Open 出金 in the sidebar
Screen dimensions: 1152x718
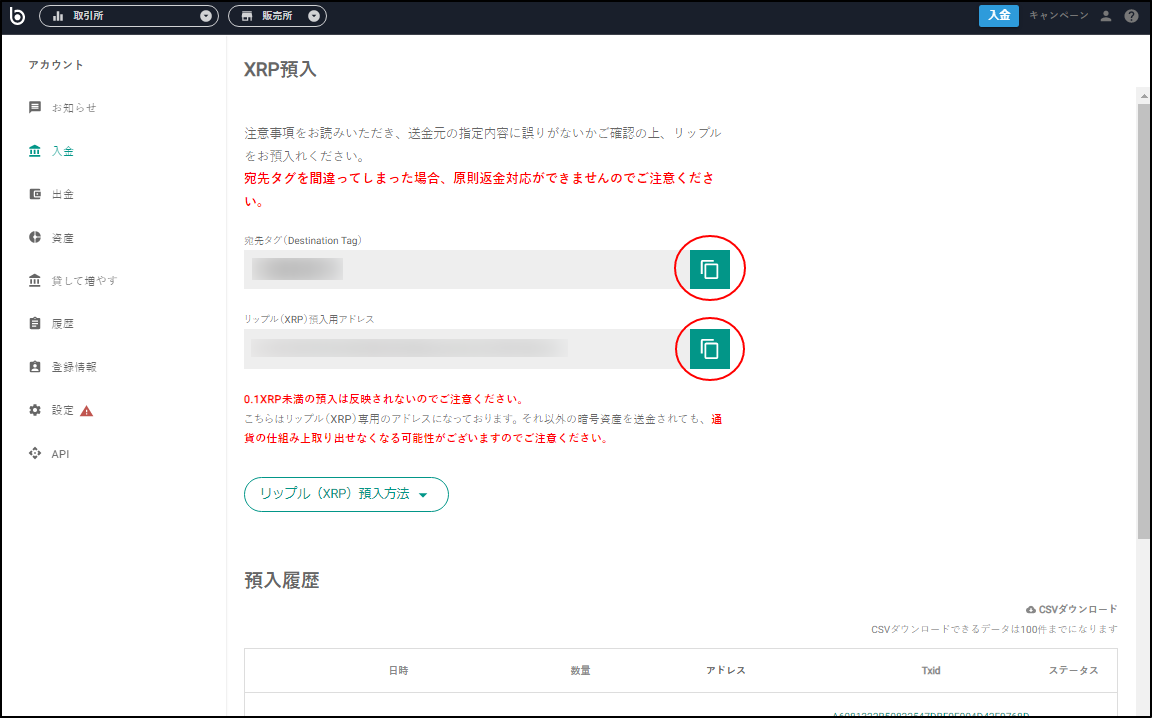coord(62,195)
